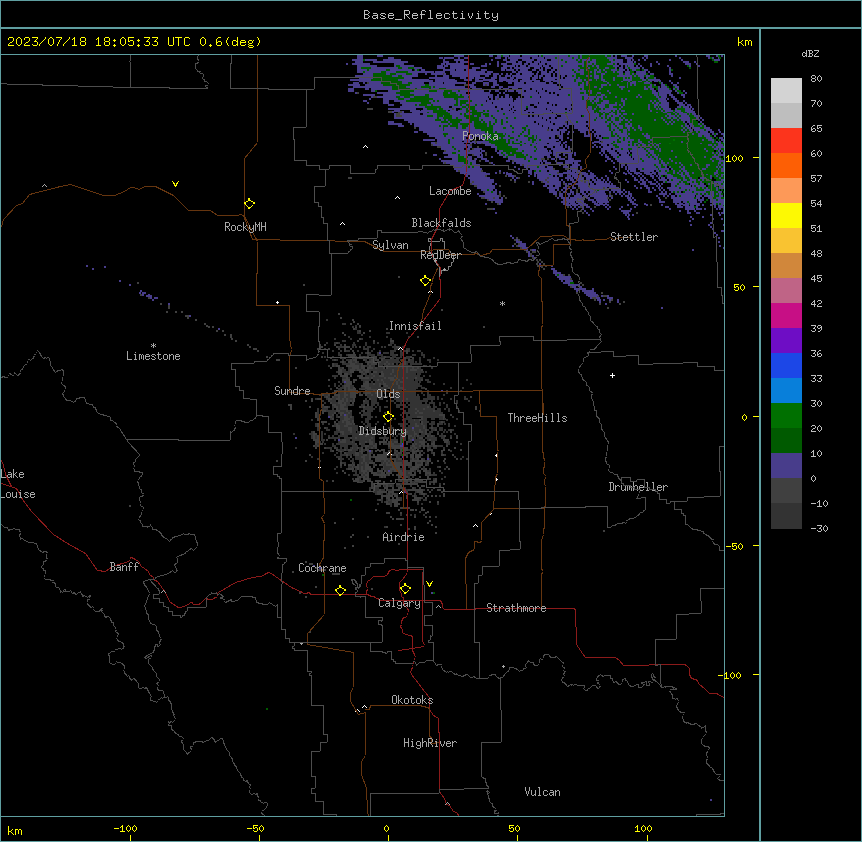Click the Airdrie city label
The width and height of the screenshot is (862, 842).
coord(404,537)
